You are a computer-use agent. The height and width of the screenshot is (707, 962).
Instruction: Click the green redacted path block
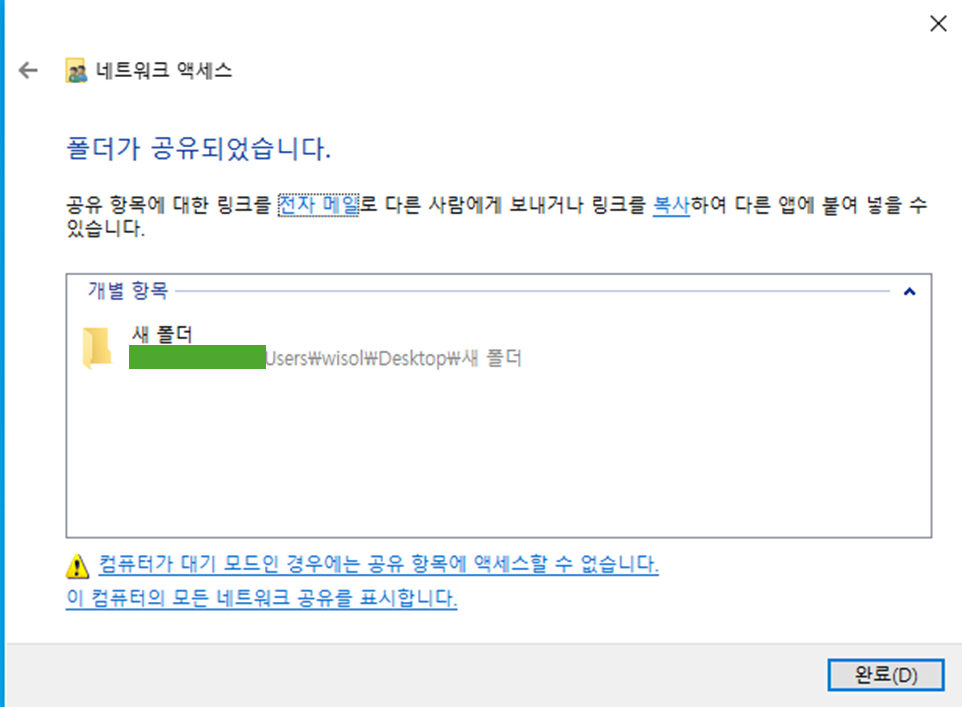point(197,357)
